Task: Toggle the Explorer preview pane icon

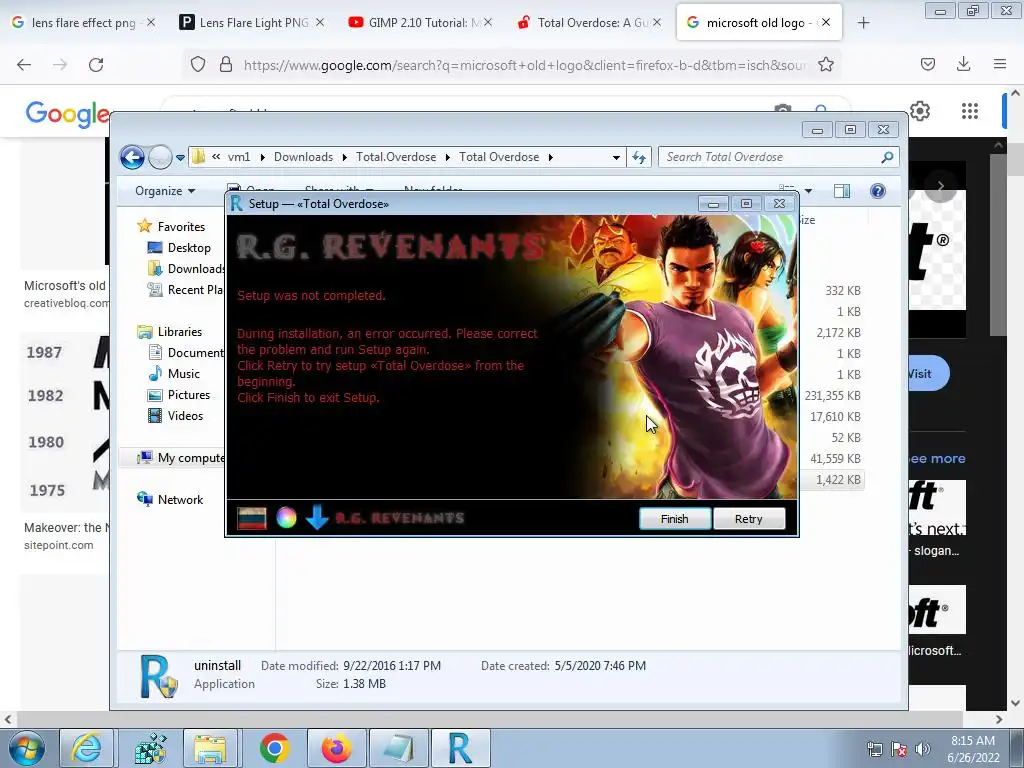Action: (x=842, y=191)
